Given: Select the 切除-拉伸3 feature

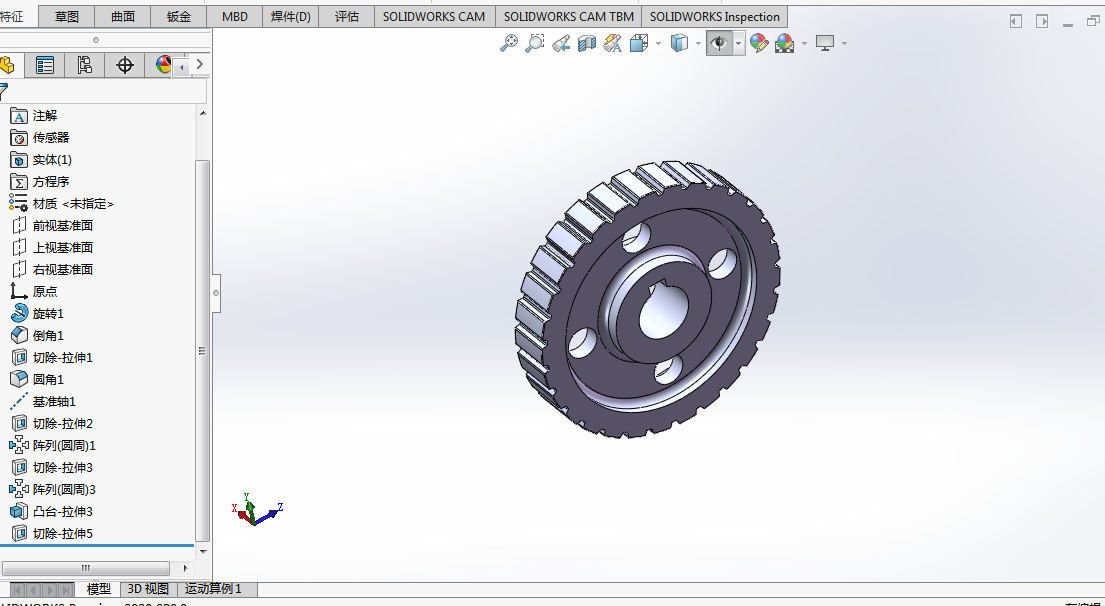Looking at the screenshot, I should point(52,467).
